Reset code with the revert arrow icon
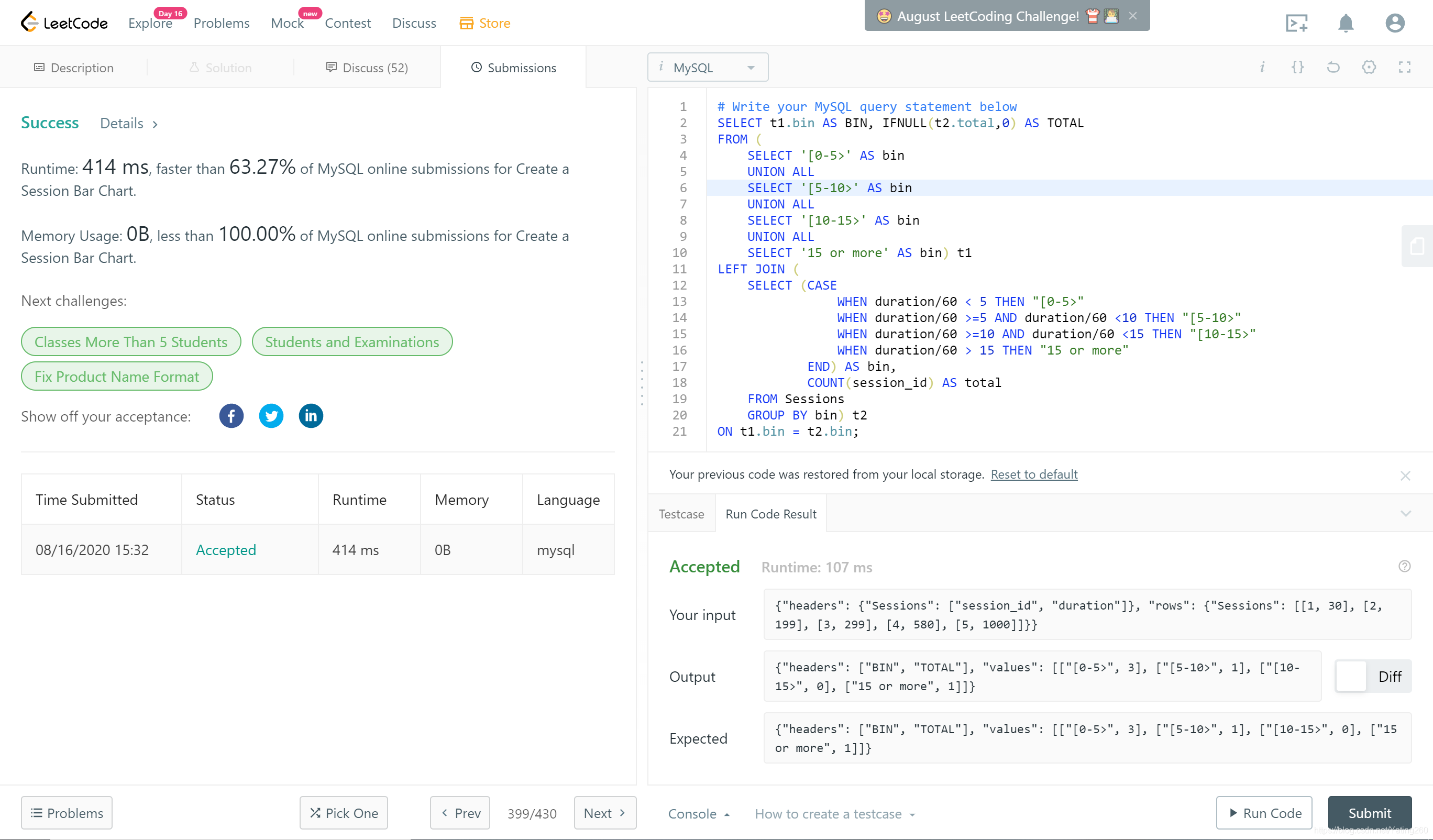 point(1333,68)
